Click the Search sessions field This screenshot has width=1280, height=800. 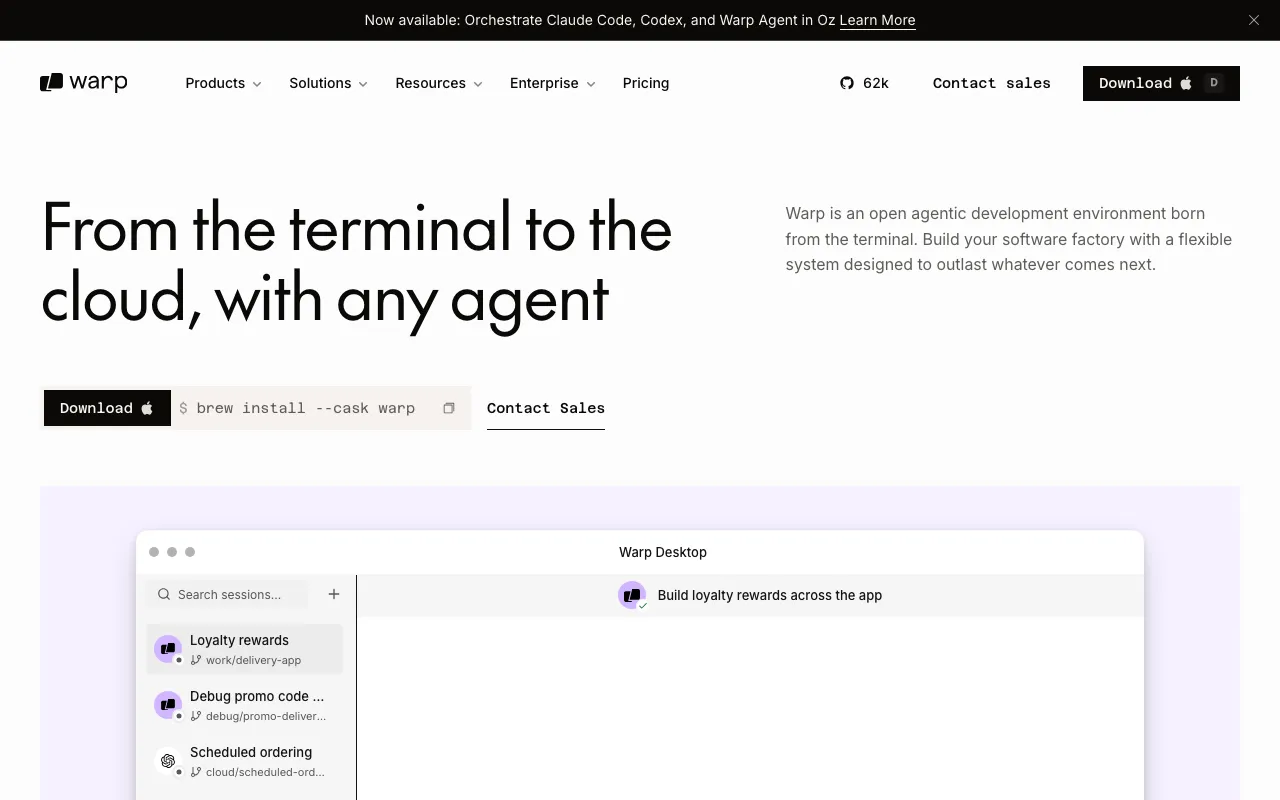[x=228, y=594]
